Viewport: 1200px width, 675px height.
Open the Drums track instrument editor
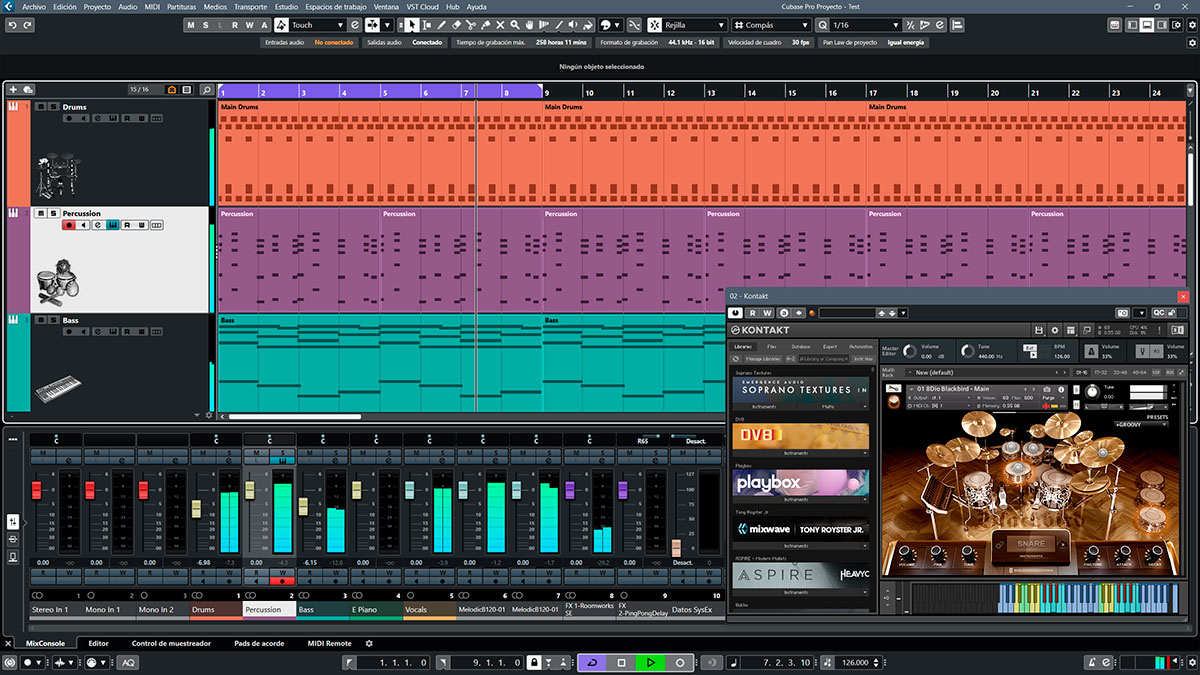[115, 118]
